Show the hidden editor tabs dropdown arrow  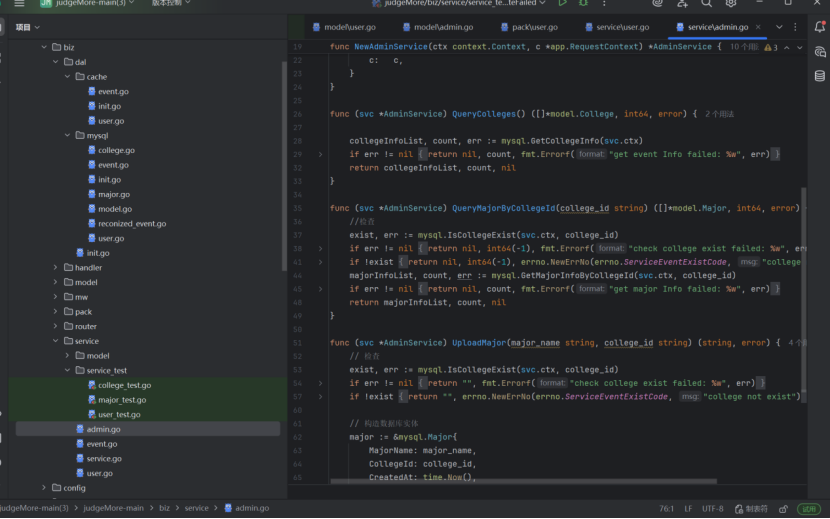[779, 27]
